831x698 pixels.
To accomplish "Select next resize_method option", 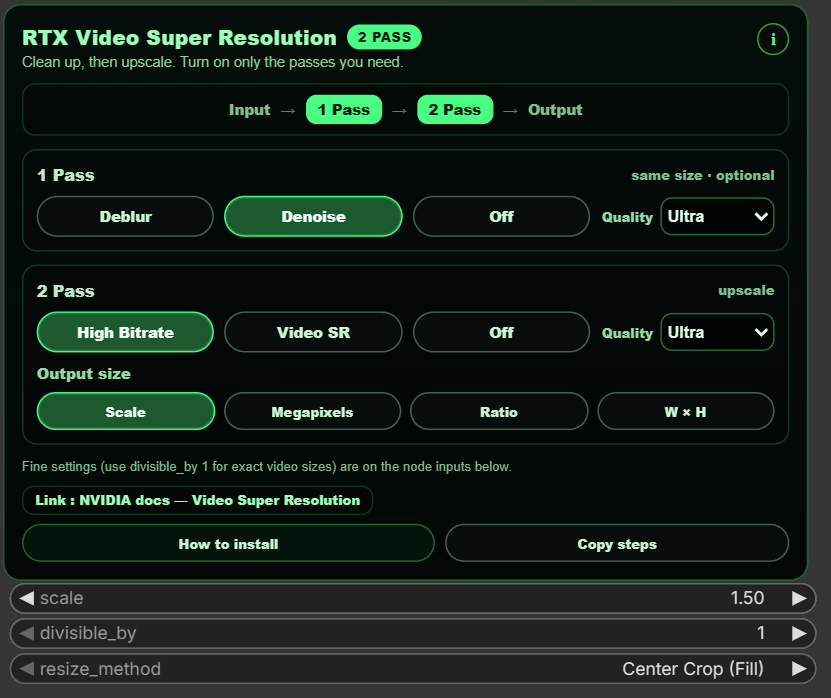I will point(799,669).
